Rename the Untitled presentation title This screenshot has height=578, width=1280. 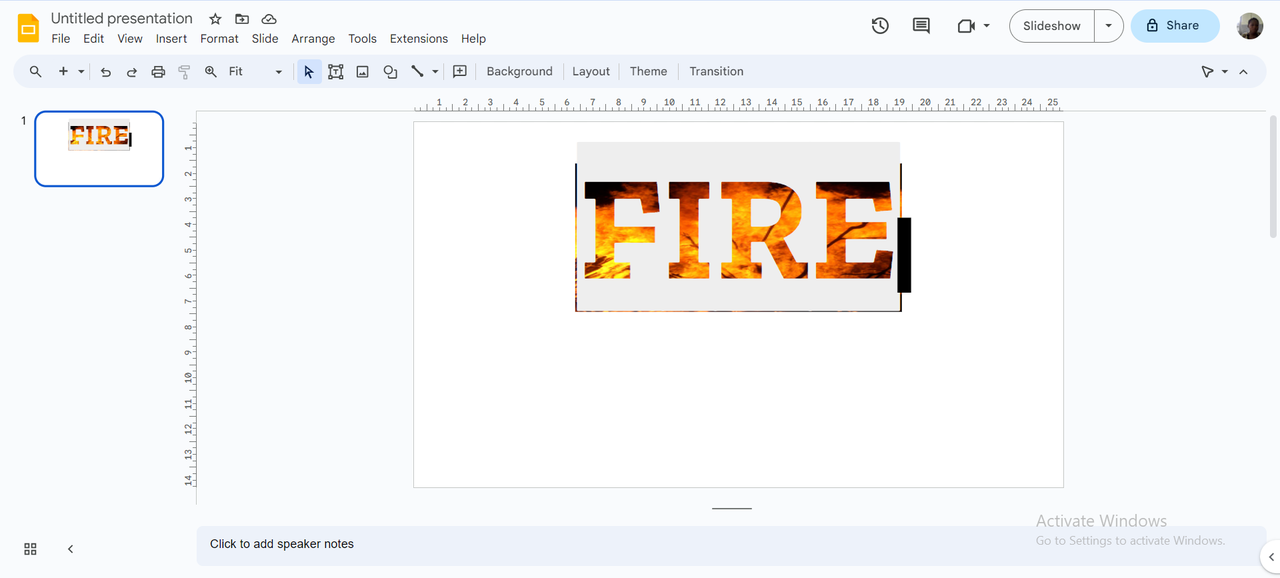coord(122,19)
